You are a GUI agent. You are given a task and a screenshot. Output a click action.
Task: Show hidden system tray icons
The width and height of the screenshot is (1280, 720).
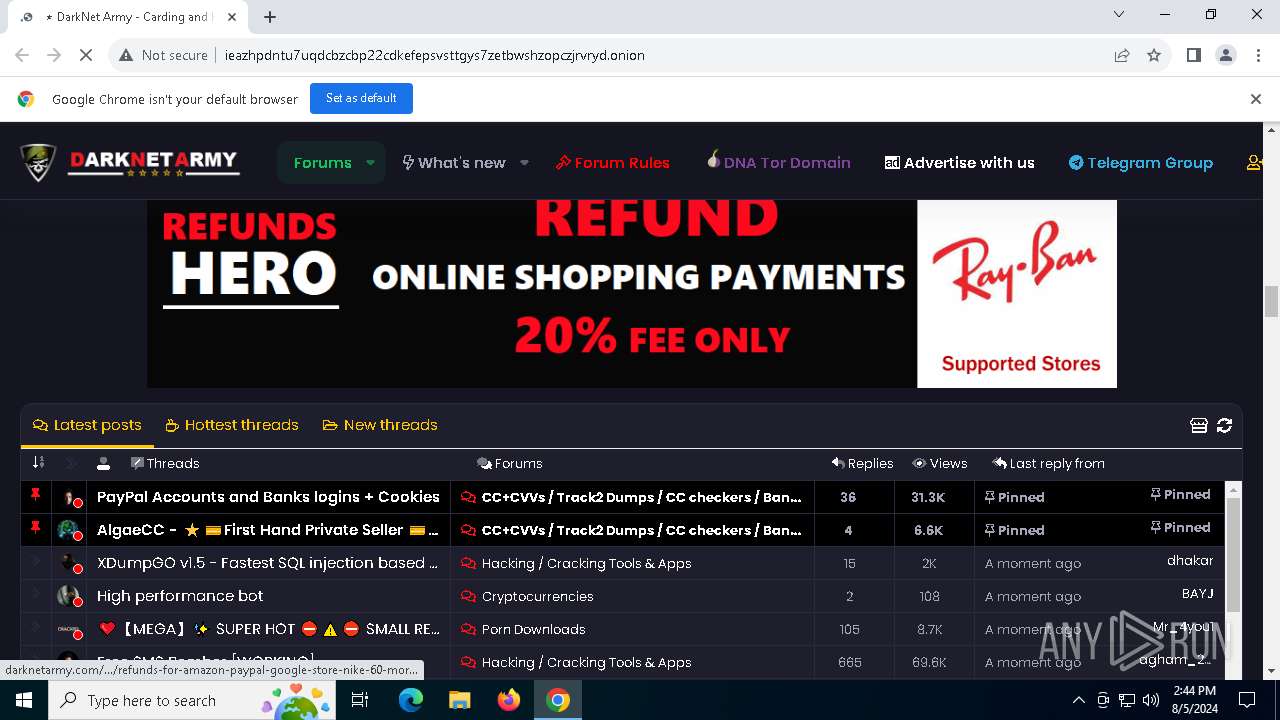tap(1078, 700)
